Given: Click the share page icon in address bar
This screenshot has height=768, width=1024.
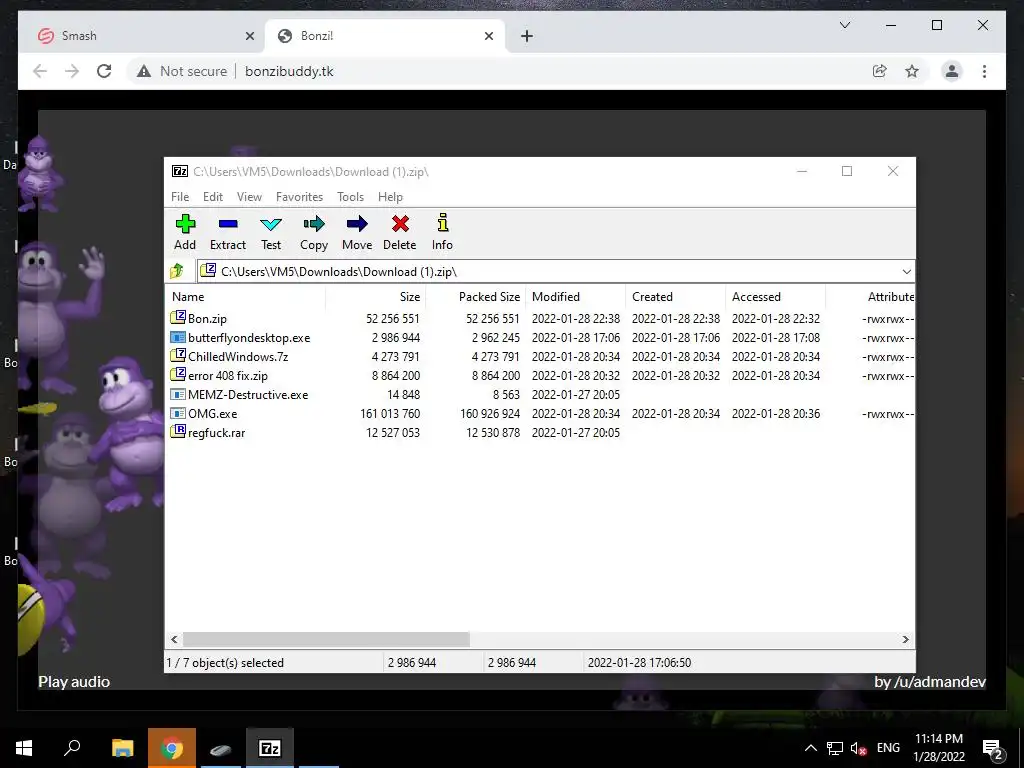Looking at the screenshot, I should click(880, 71).
